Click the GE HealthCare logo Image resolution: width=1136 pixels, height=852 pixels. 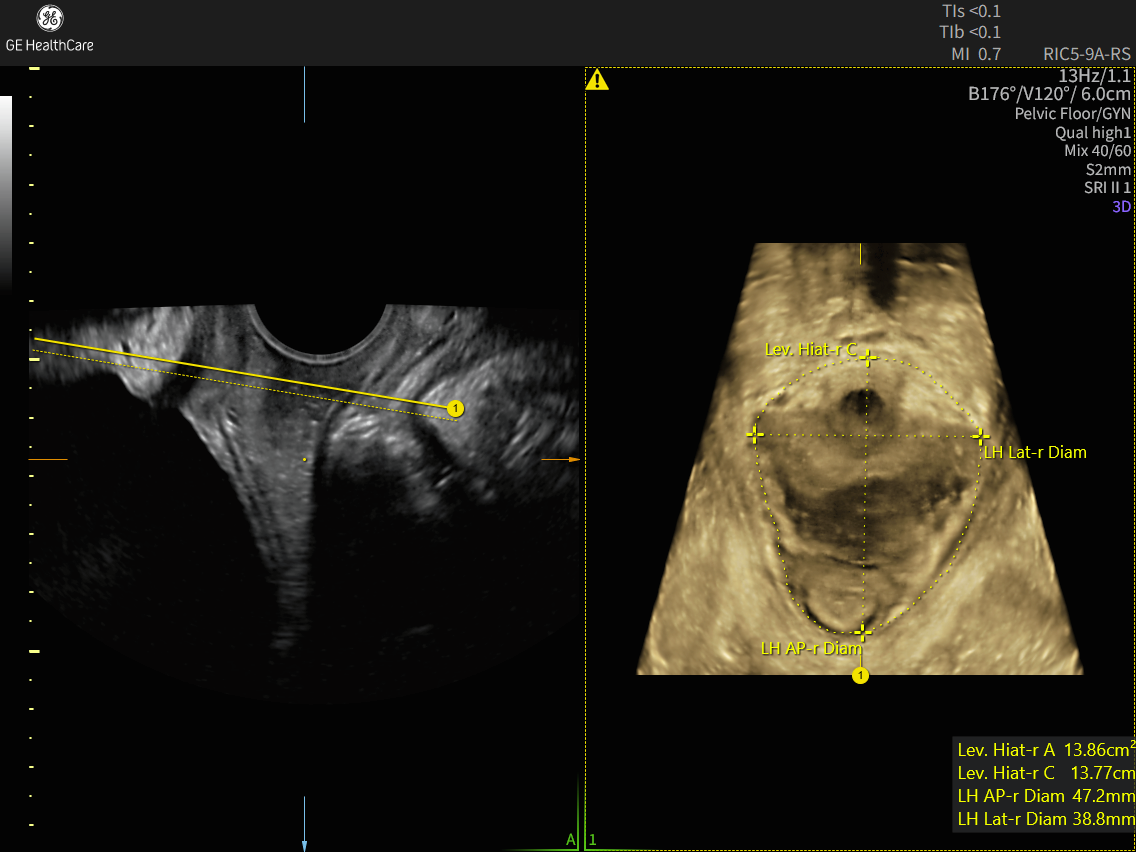click(x=49, y=29)
